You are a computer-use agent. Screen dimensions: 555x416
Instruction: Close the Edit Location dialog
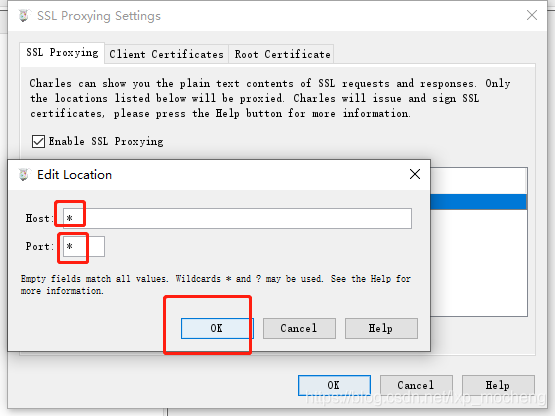415,174
